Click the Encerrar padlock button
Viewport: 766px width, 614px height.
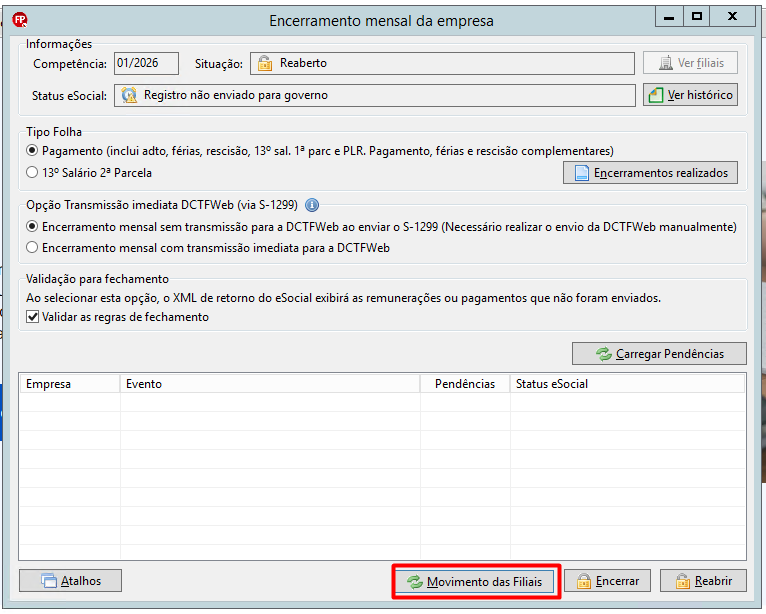607,581
